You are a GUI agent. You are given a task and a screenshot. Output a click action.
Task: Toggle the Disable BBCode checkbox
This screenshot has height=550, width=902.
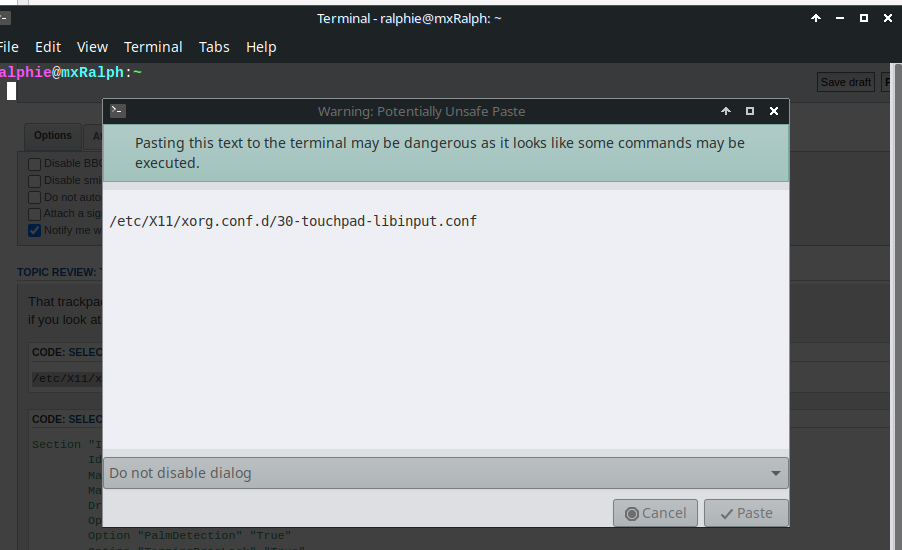pyautogui.click(x=35, y=164)
